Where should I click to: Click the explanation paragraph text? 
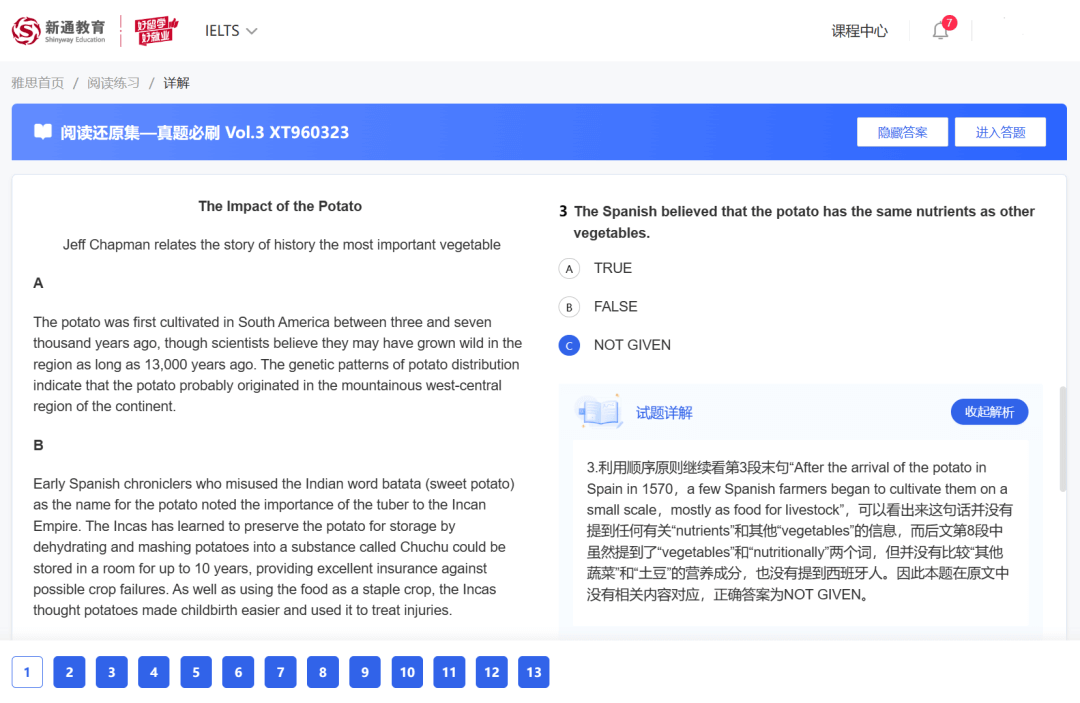point(799,531)
